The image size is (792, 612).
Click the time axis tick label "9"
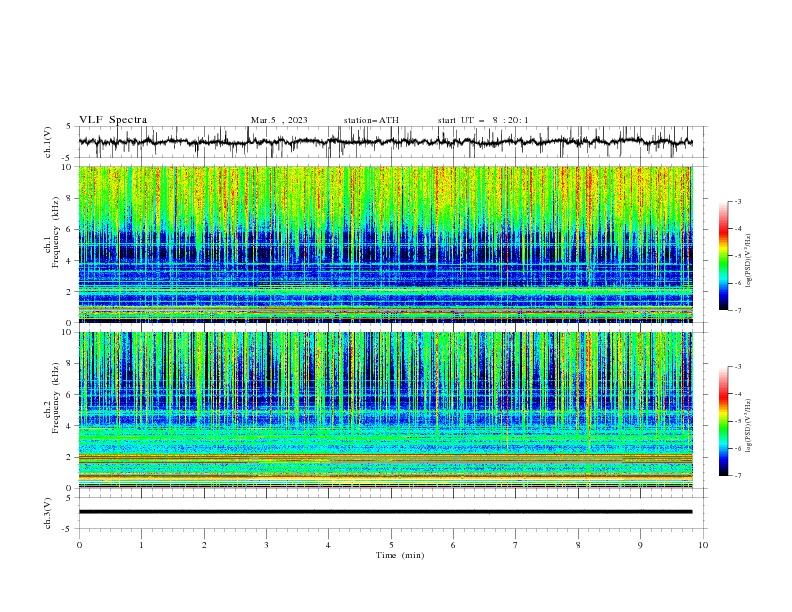click(640, 545)
